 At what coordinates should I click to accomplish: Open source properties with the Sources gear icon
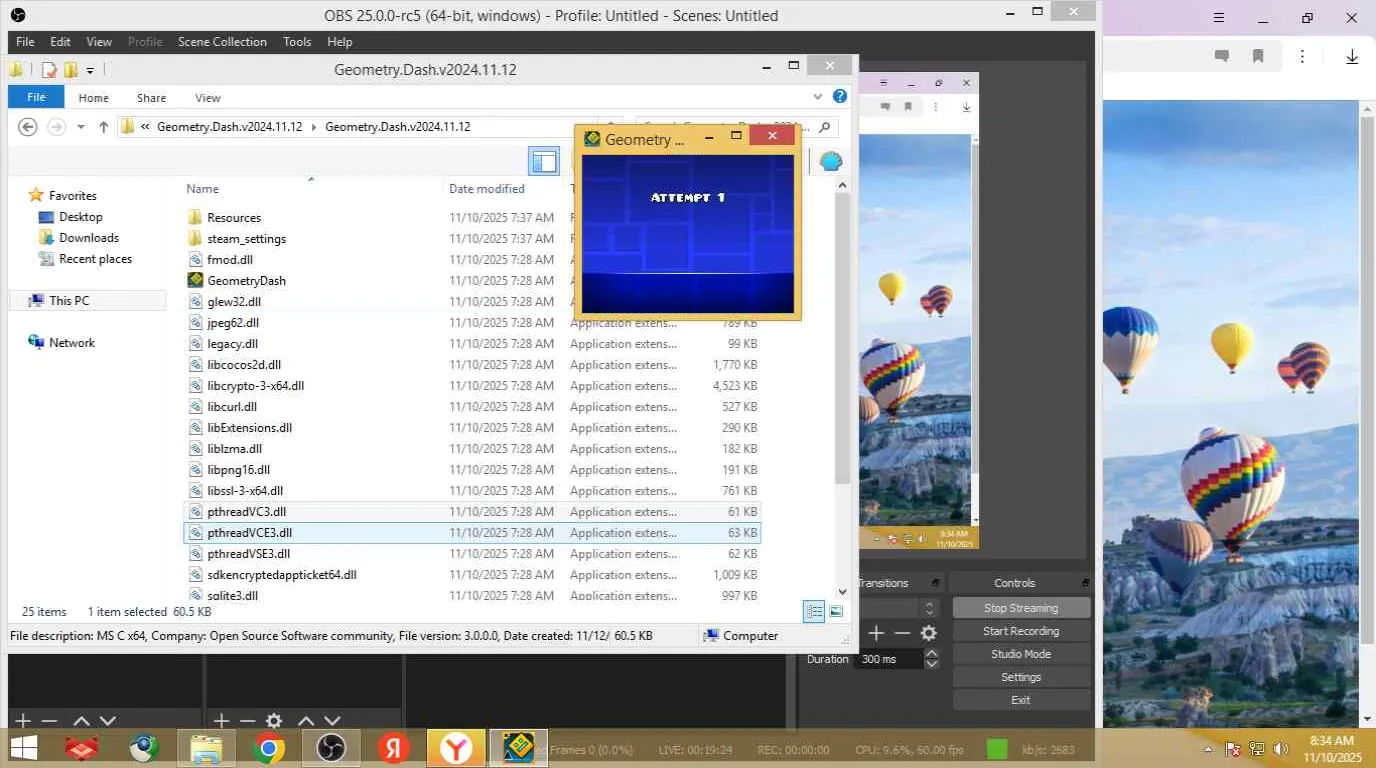click(x=273, y=721)
